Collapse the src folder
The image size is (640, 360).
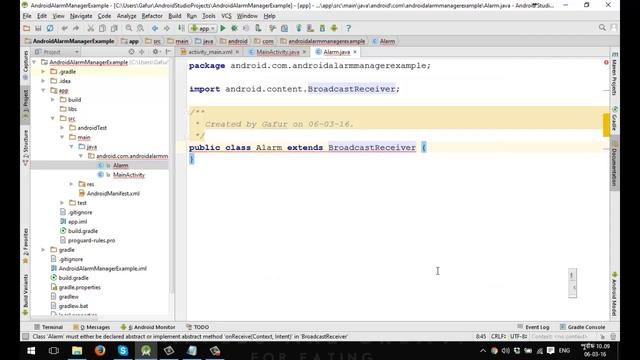53,118
